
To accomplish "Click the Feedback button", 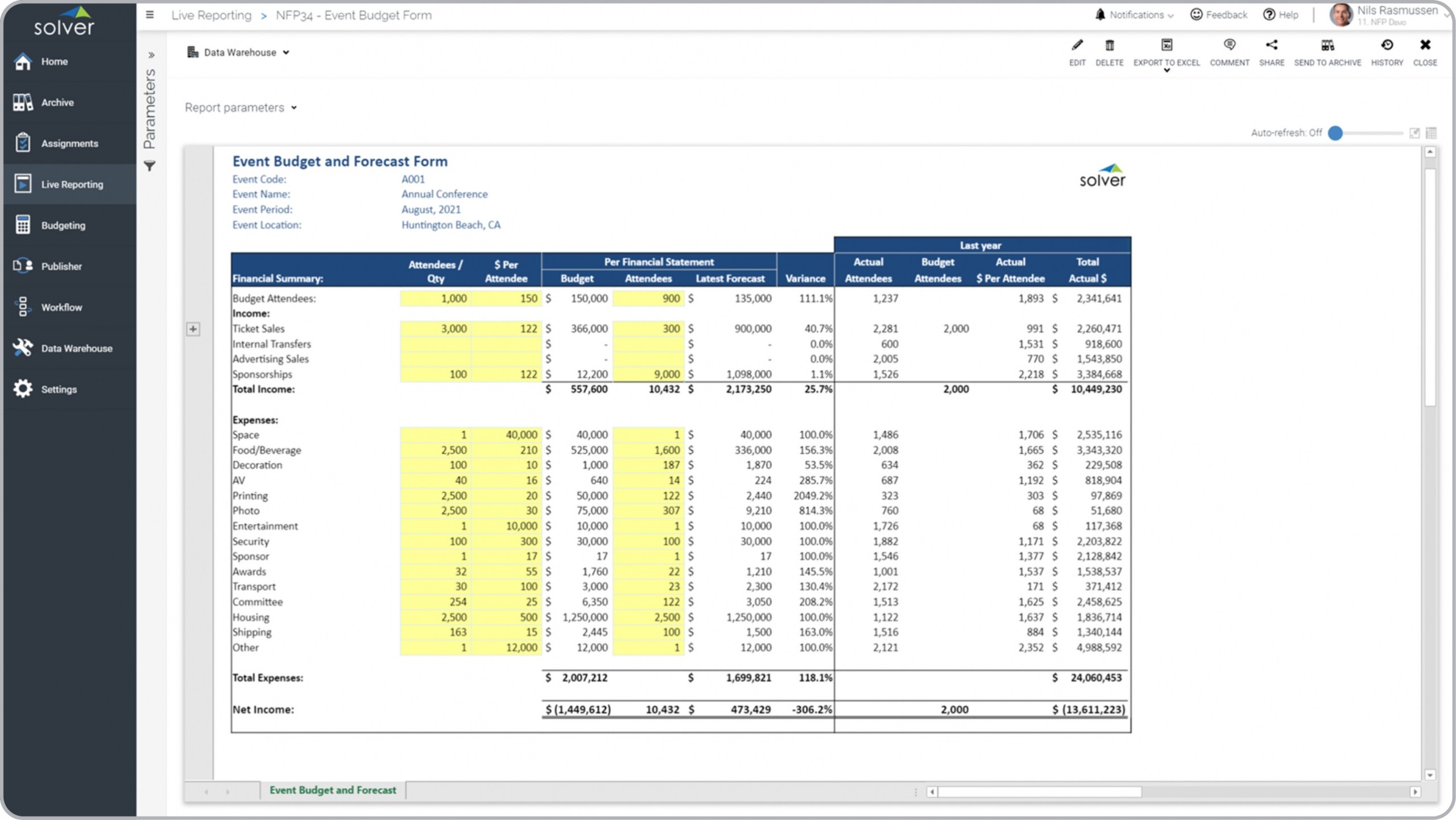I will click(1219, 15).
